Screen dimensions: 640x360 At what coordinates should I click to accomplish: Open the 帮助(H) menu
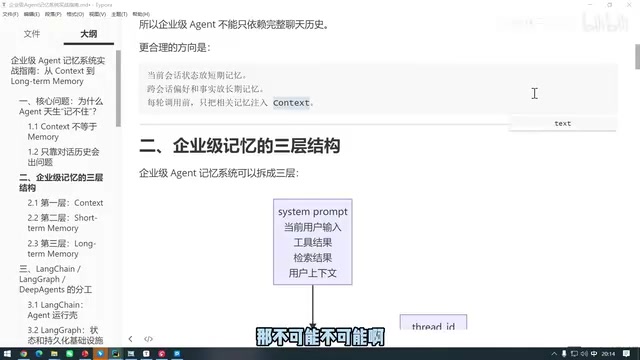(141, 14)
